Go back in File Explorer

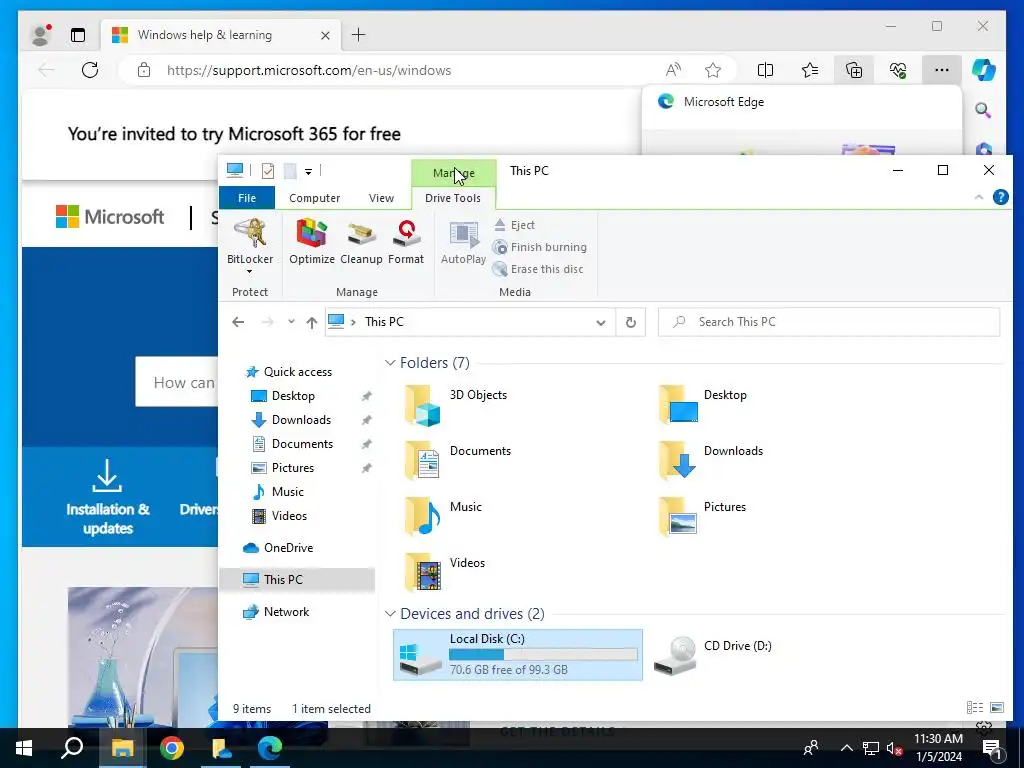pyautogui.click(x=238, y=322)
